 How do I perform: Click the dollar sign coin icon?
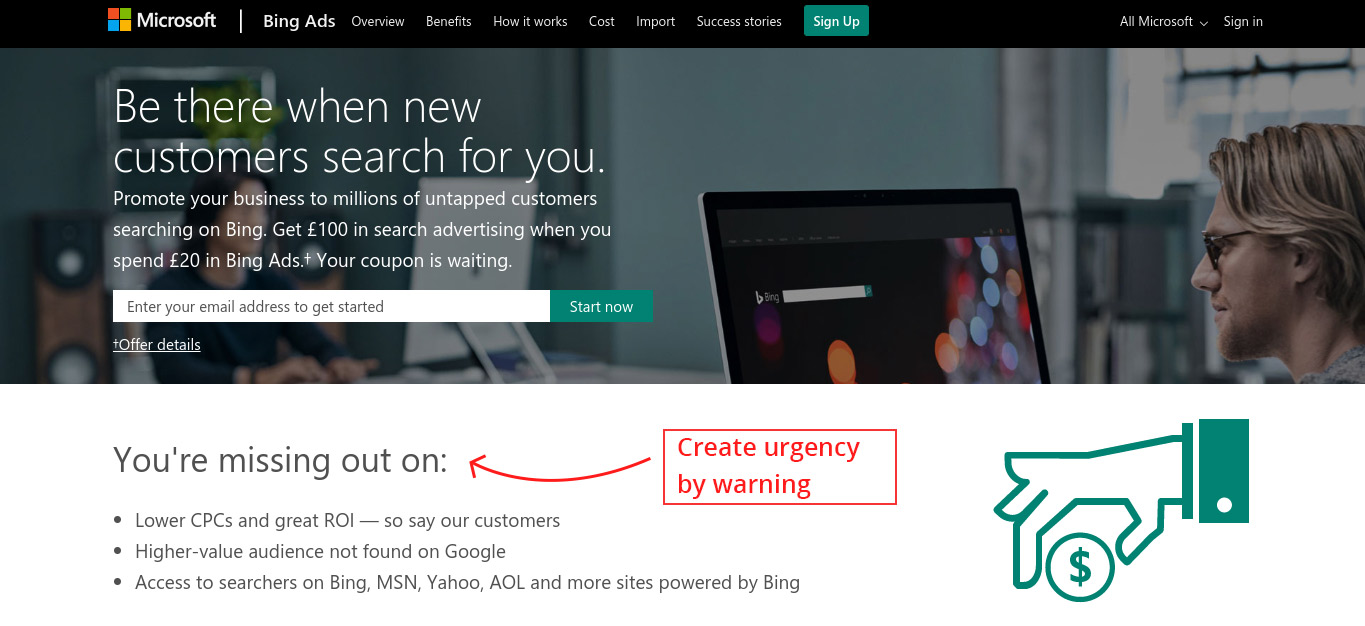click(1080, 566)
